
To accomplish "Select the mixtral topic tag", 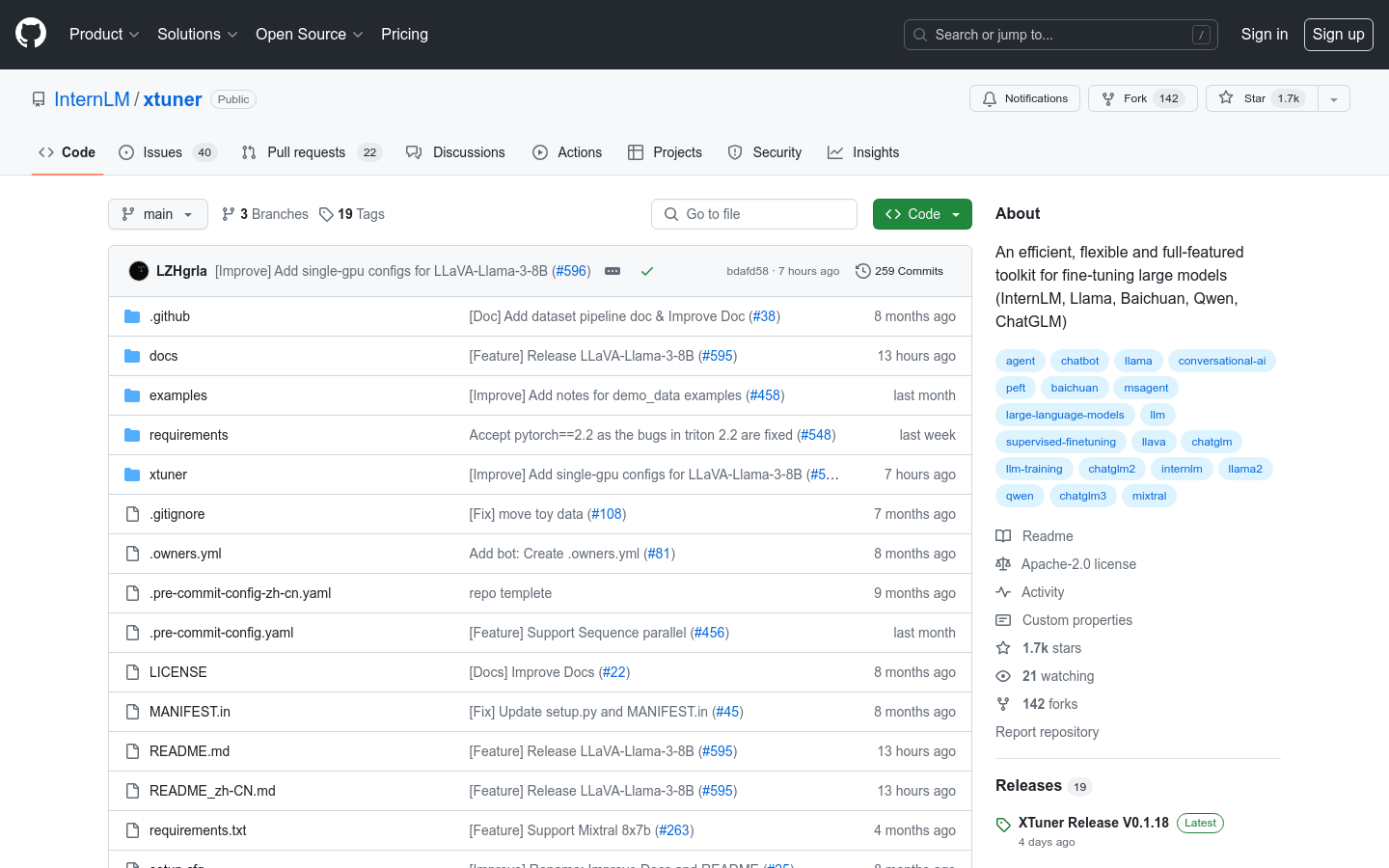I will 1149,496.
